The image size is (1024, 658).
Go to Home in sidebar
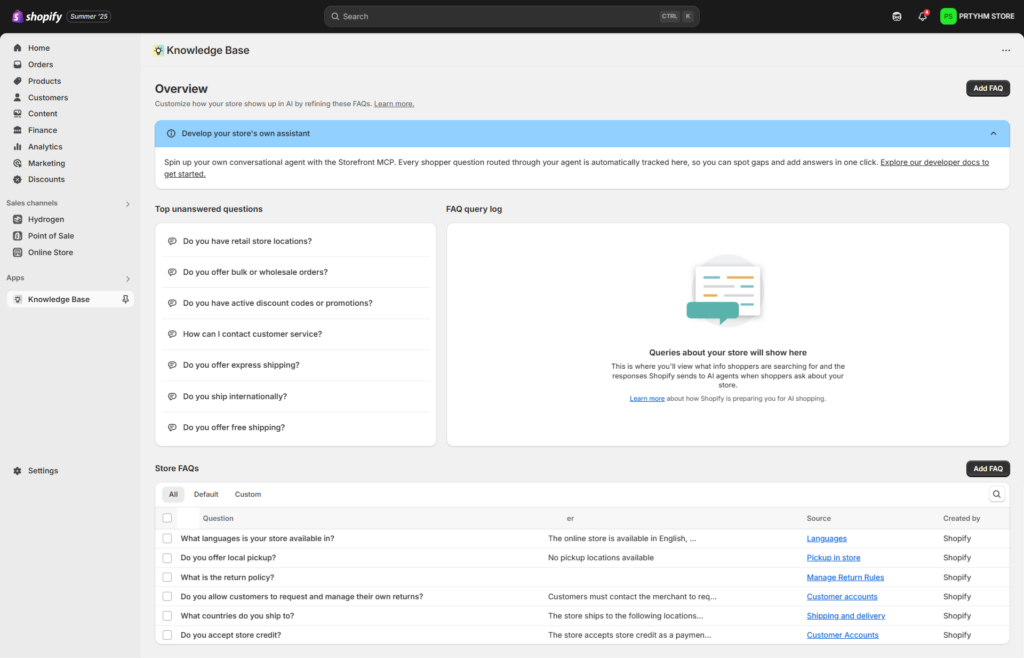(39, 48)
